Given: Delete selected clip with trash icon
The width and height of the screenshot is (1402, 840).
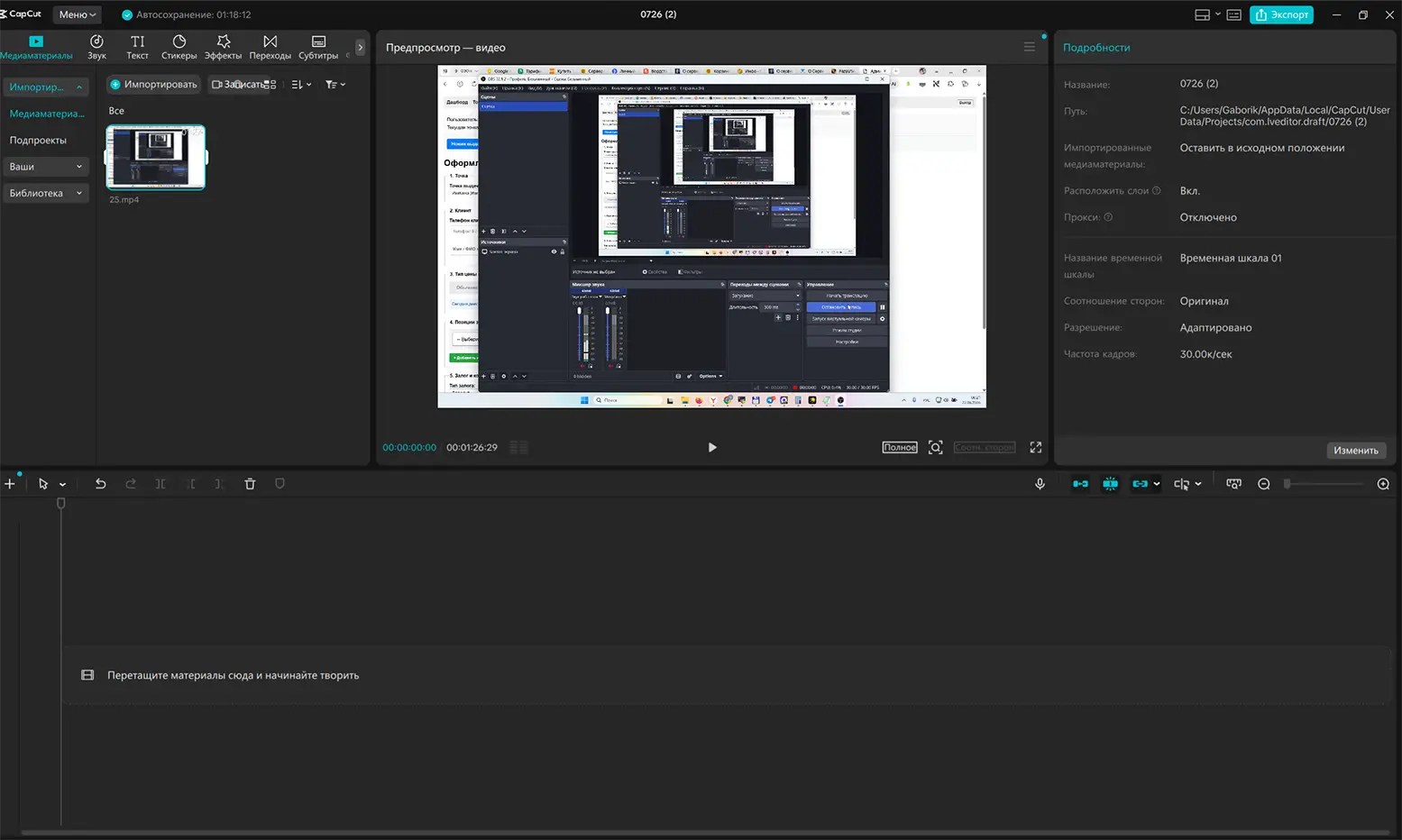Looking at the screenshot, I should [x=250, y=484].
